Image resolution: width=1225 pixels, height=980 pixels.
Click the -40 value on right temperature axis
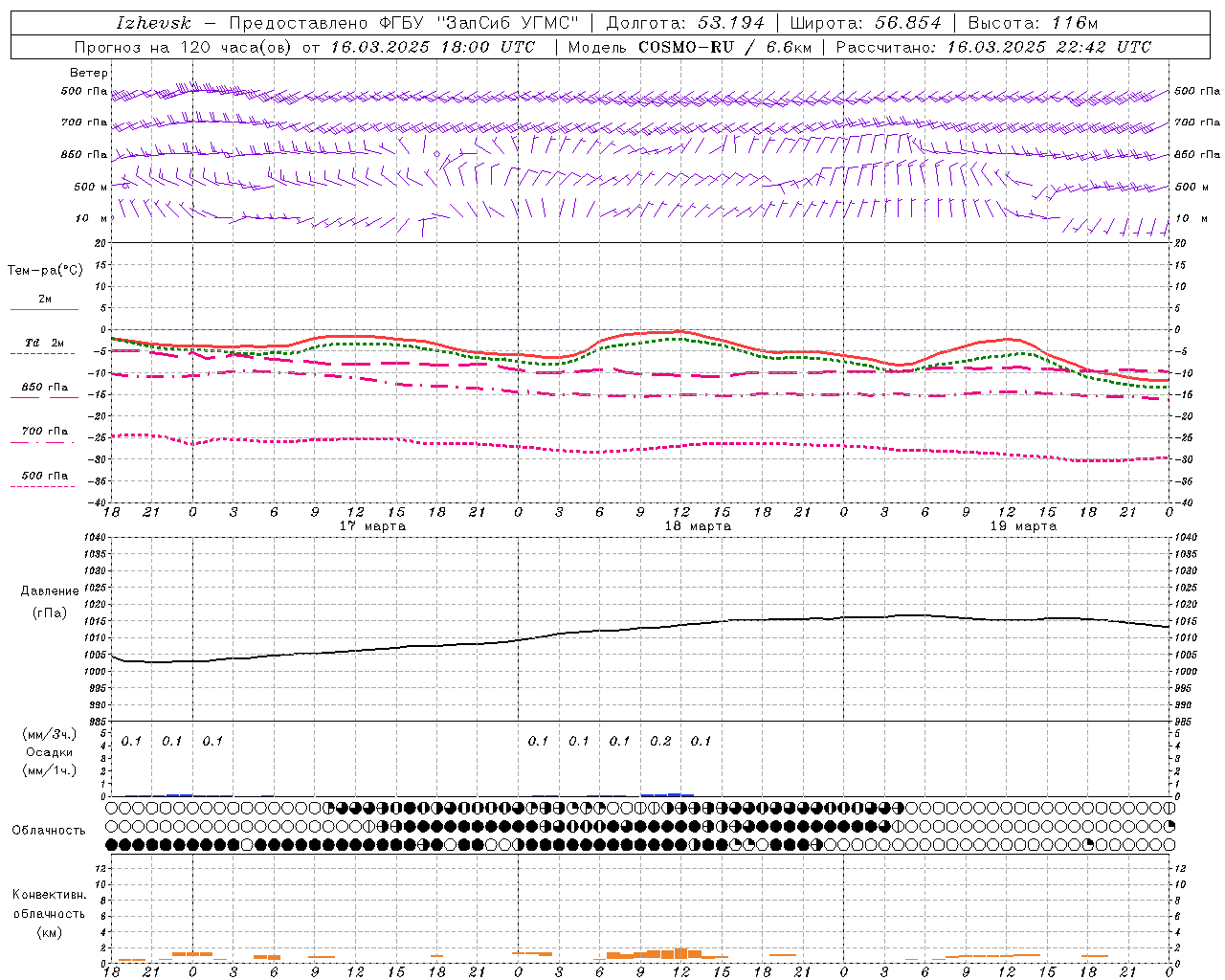[1184, 502]
